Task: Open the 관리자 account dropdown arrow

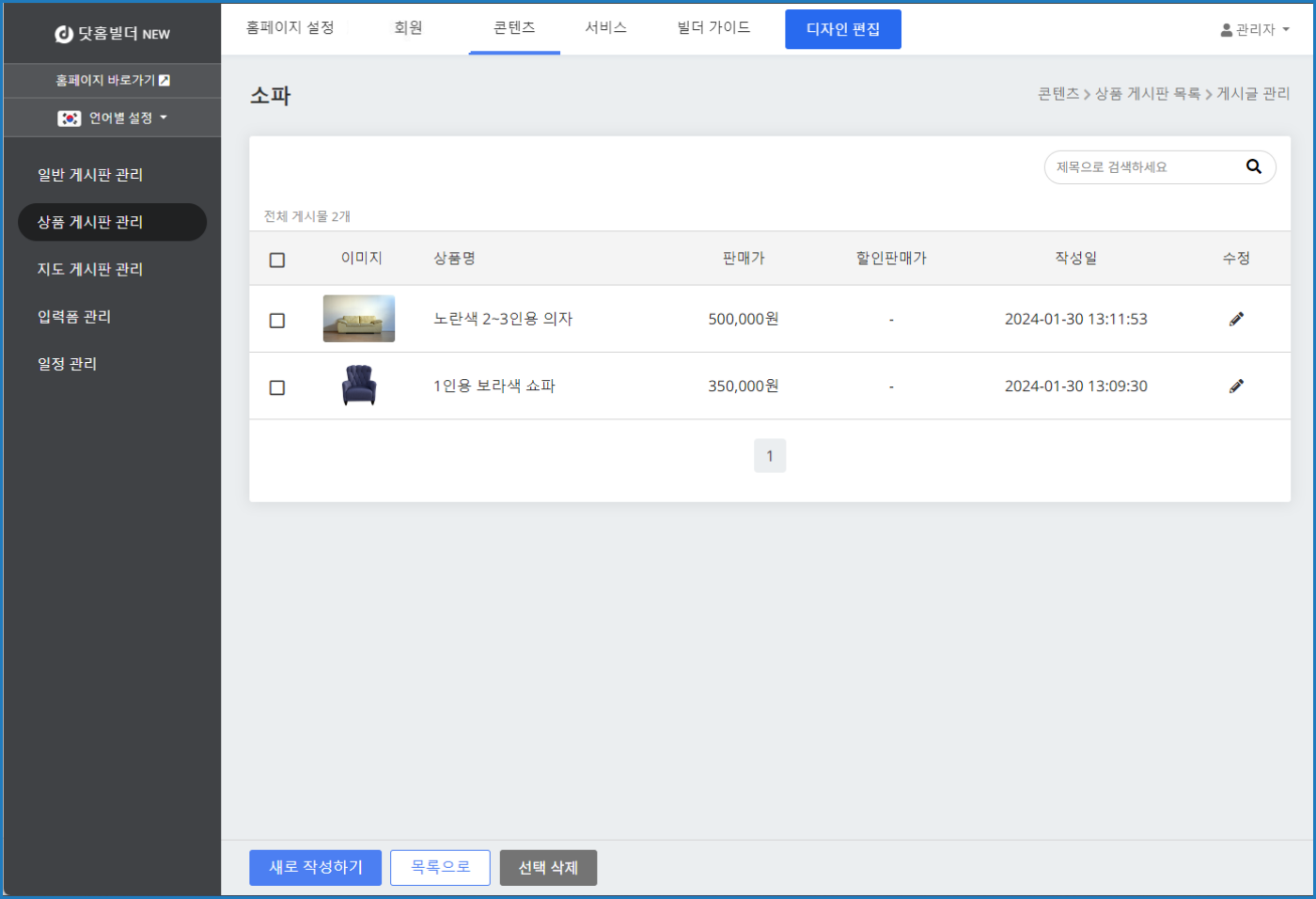Action: coord(1286,30)
